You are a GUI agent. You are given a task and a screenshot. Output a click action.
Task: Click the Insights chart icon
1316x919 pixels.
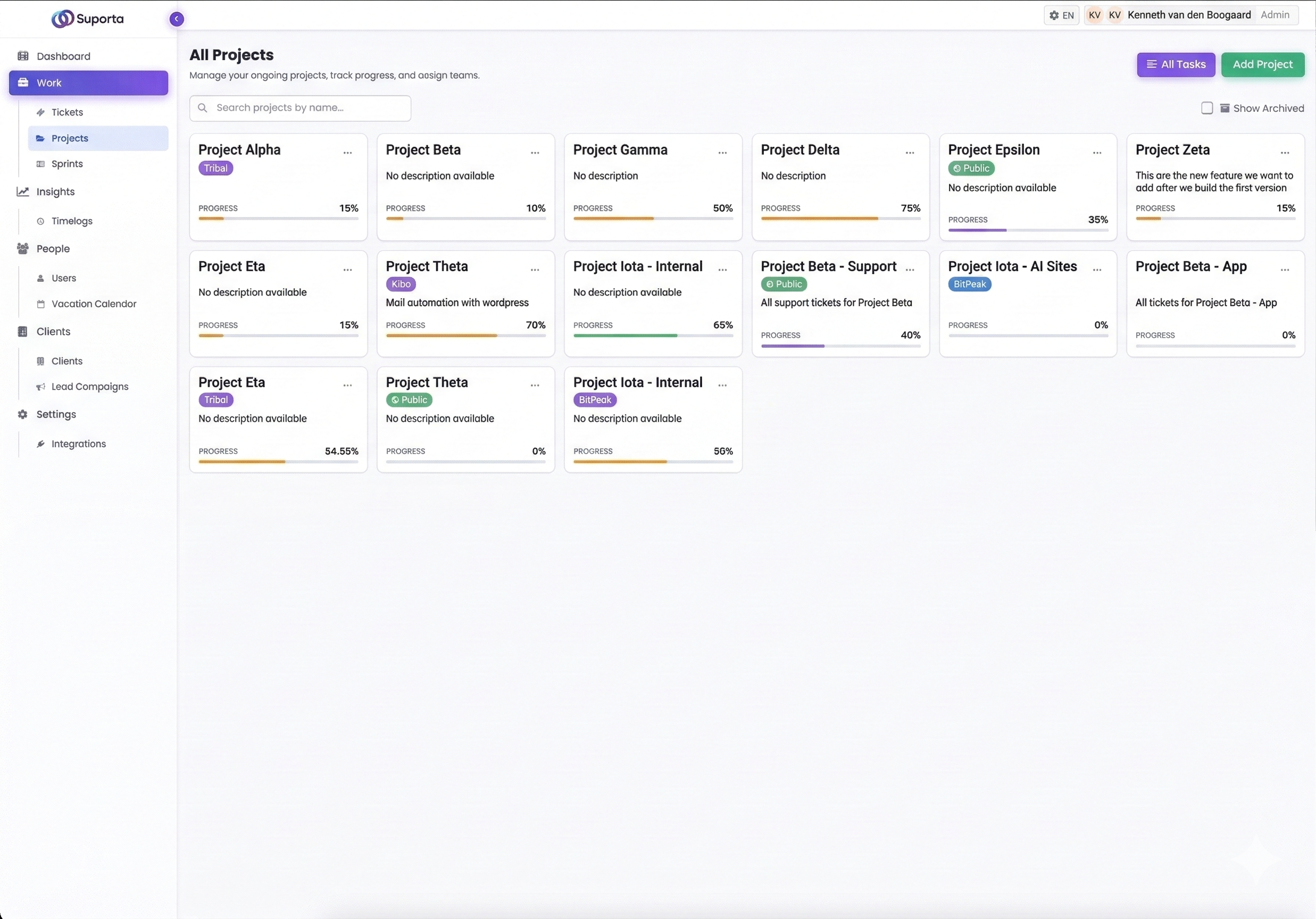(23, 191)
